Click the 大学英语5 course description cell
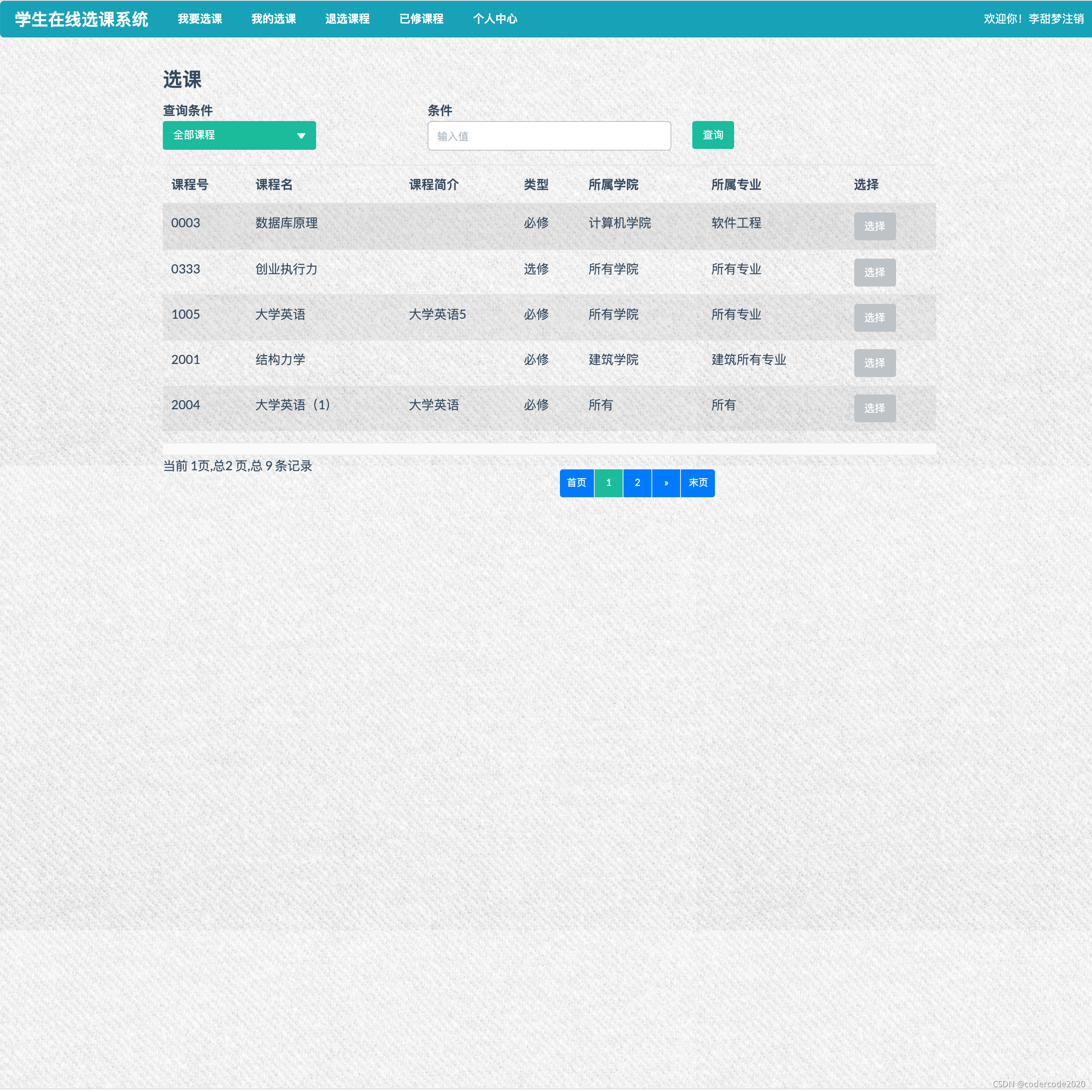 438,314
